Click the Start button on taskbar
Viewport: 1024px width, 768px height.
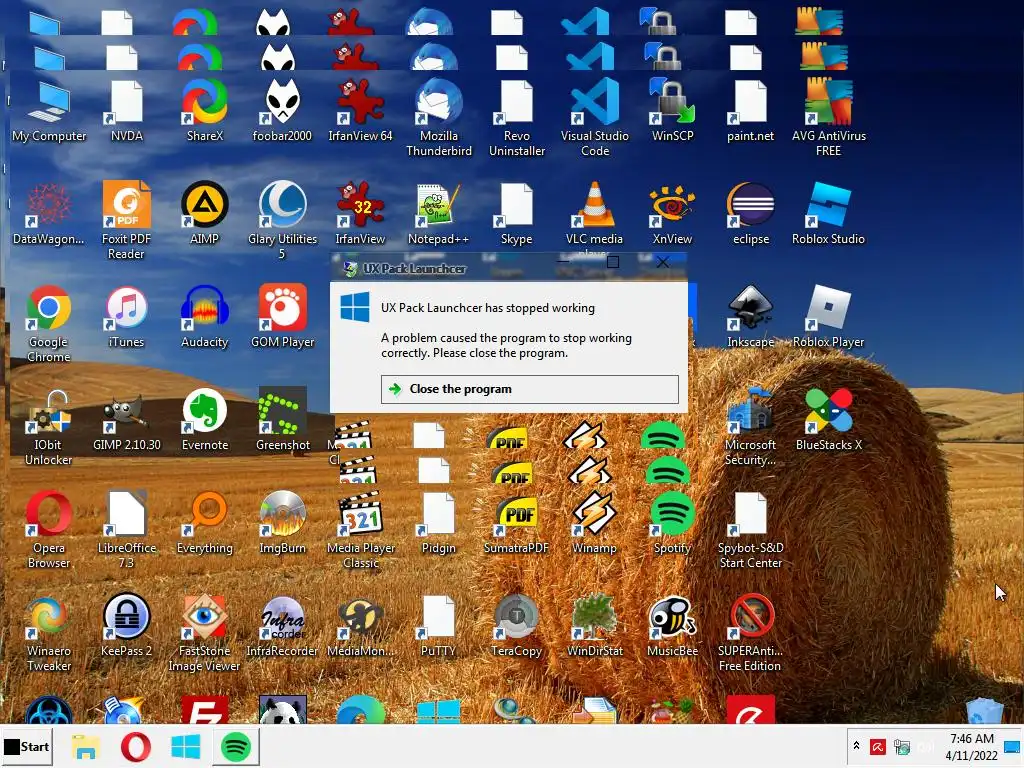click(27, 746)
